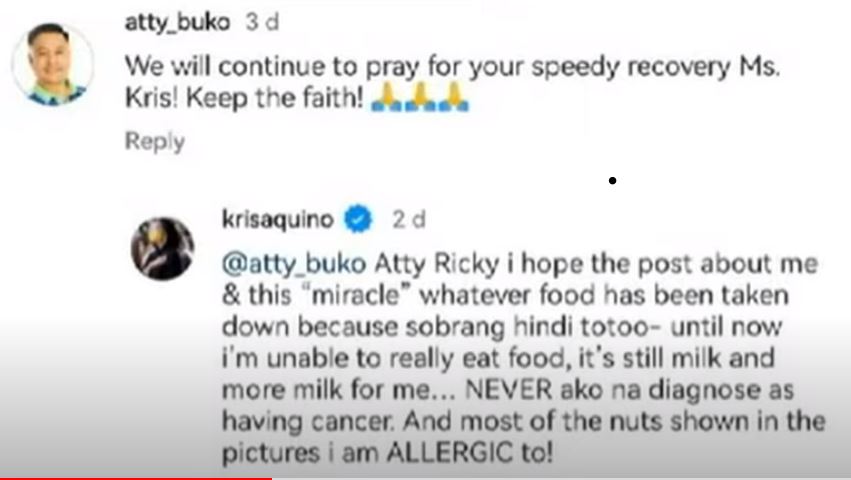
Task: Click the "Keep the faith!" text
Action: coord(275,98)
